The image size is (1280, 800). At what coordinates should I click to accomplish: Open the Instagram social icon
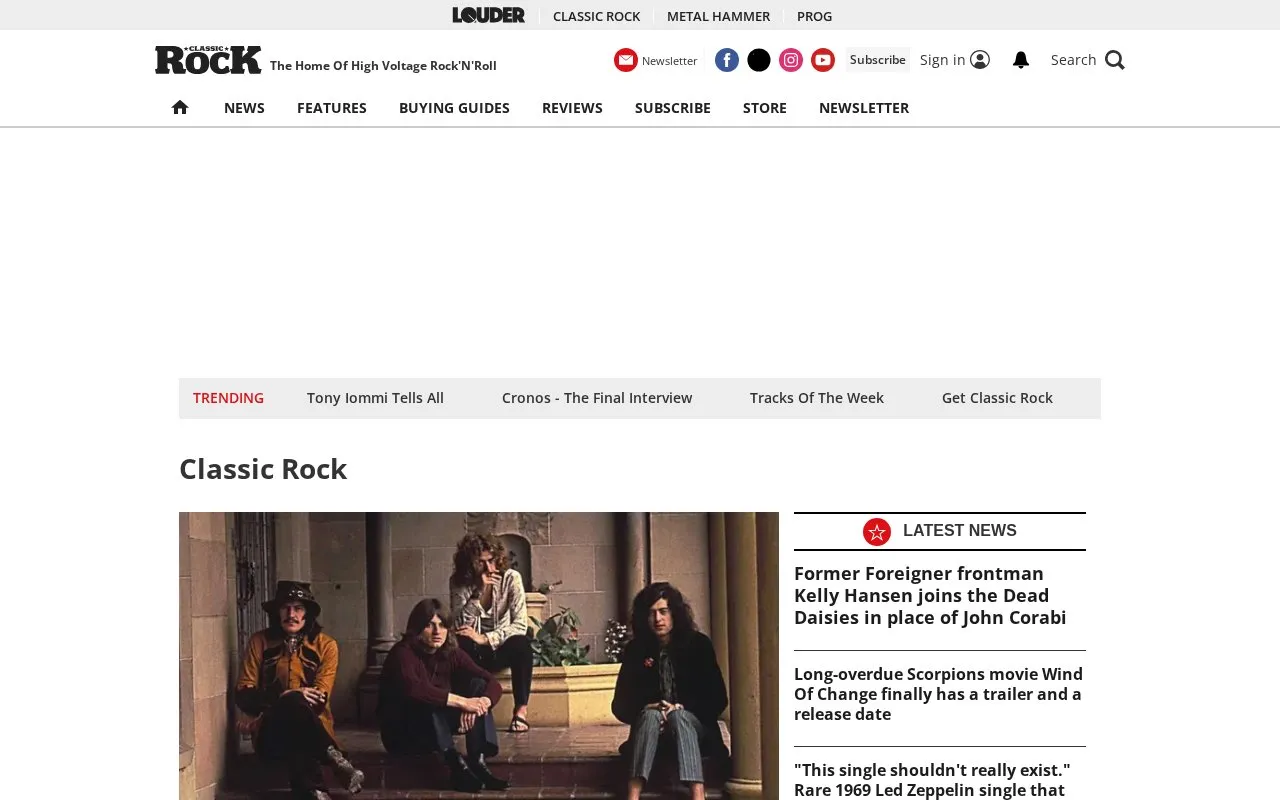coord(791,60)
